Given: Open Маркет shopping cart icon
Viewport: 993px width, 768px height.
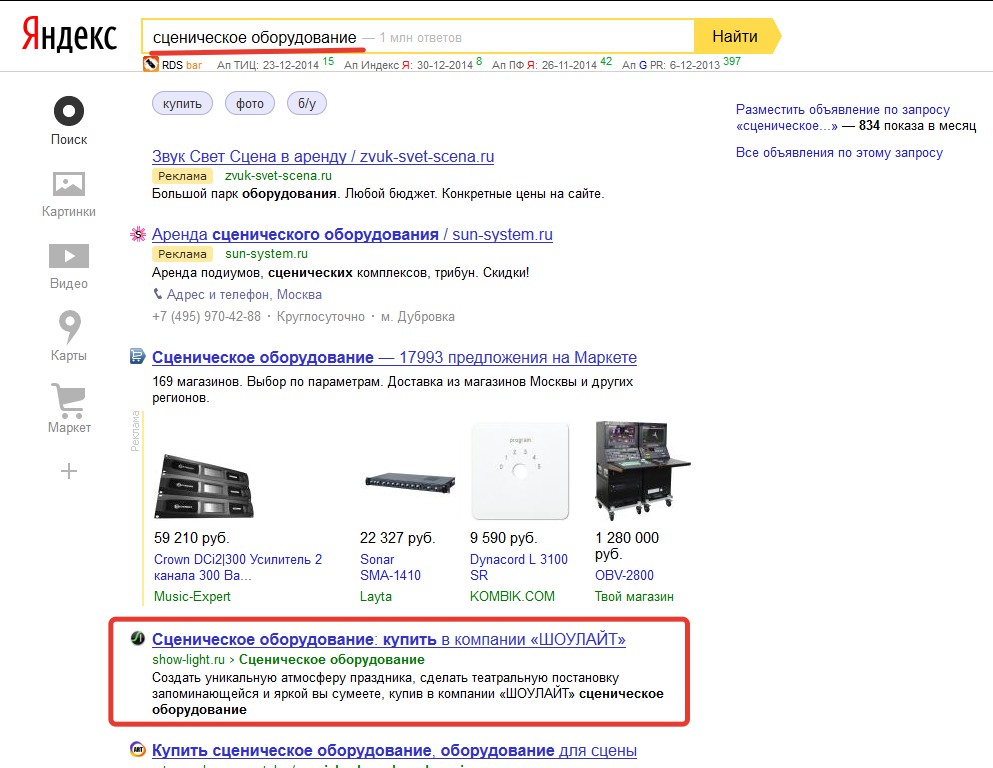Looking at the screenshot, I should (68, 400).
